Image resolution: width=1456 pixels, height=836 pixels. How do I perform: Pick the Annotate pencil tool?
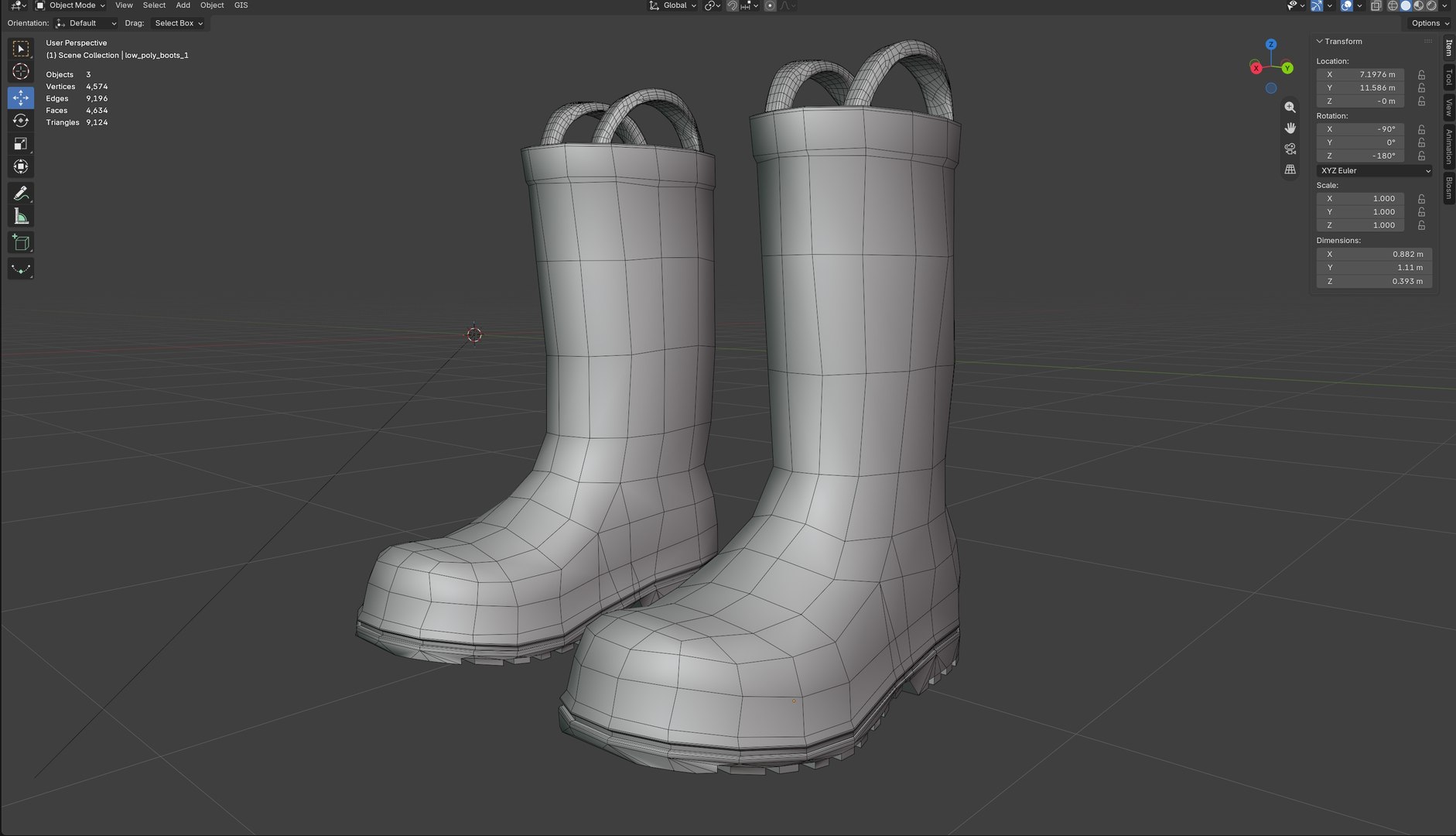(21, 193)
